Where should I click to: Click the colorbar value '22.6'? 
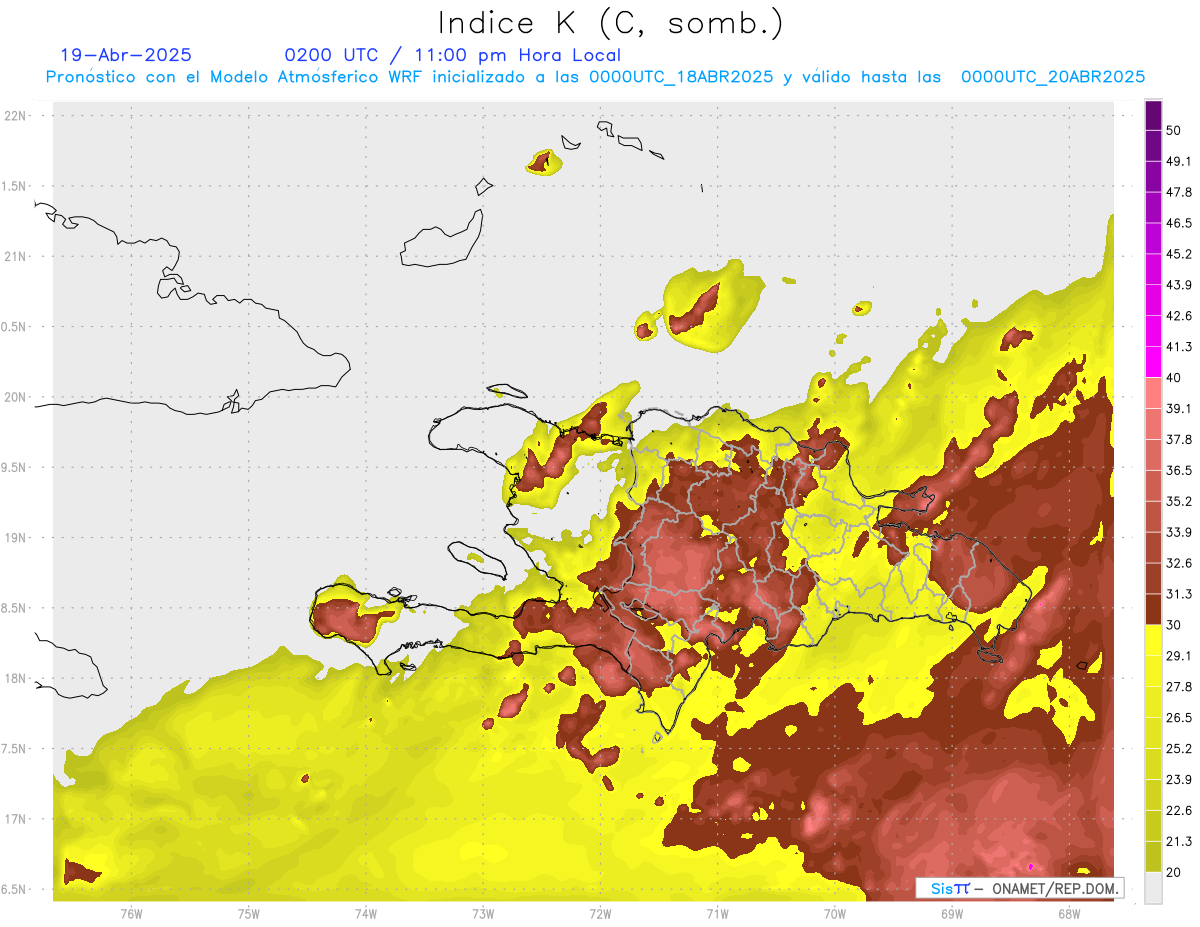pyautogui.click(x=1179, y=810)
